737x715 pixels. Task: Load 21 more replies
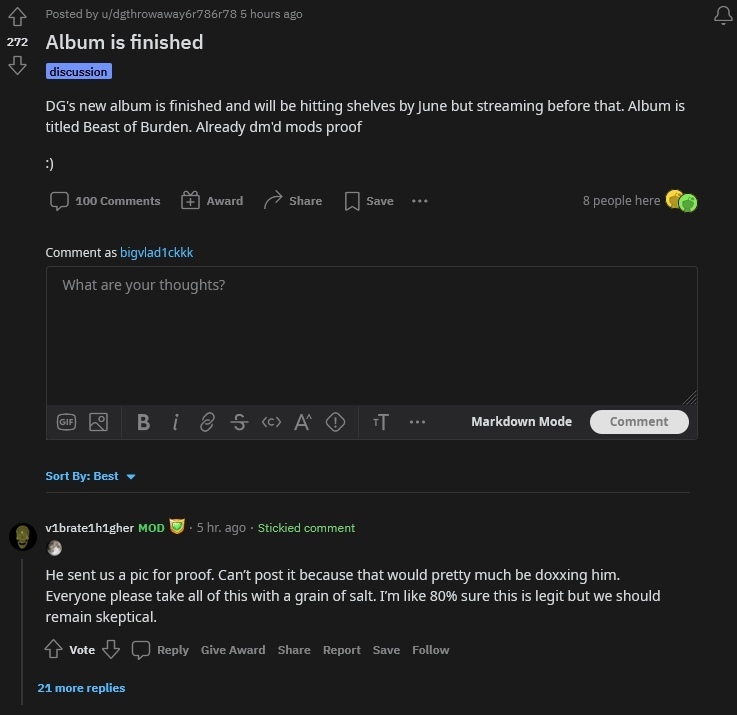tap(81, 688)
